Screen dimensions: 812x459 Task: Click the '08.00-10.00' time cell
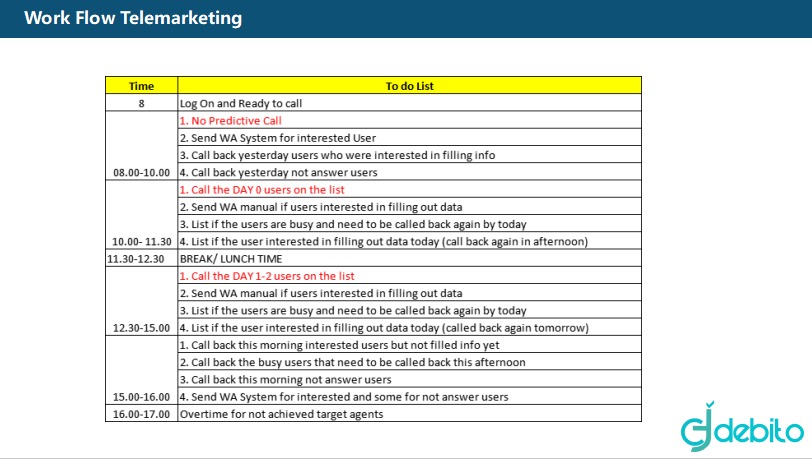141,146
